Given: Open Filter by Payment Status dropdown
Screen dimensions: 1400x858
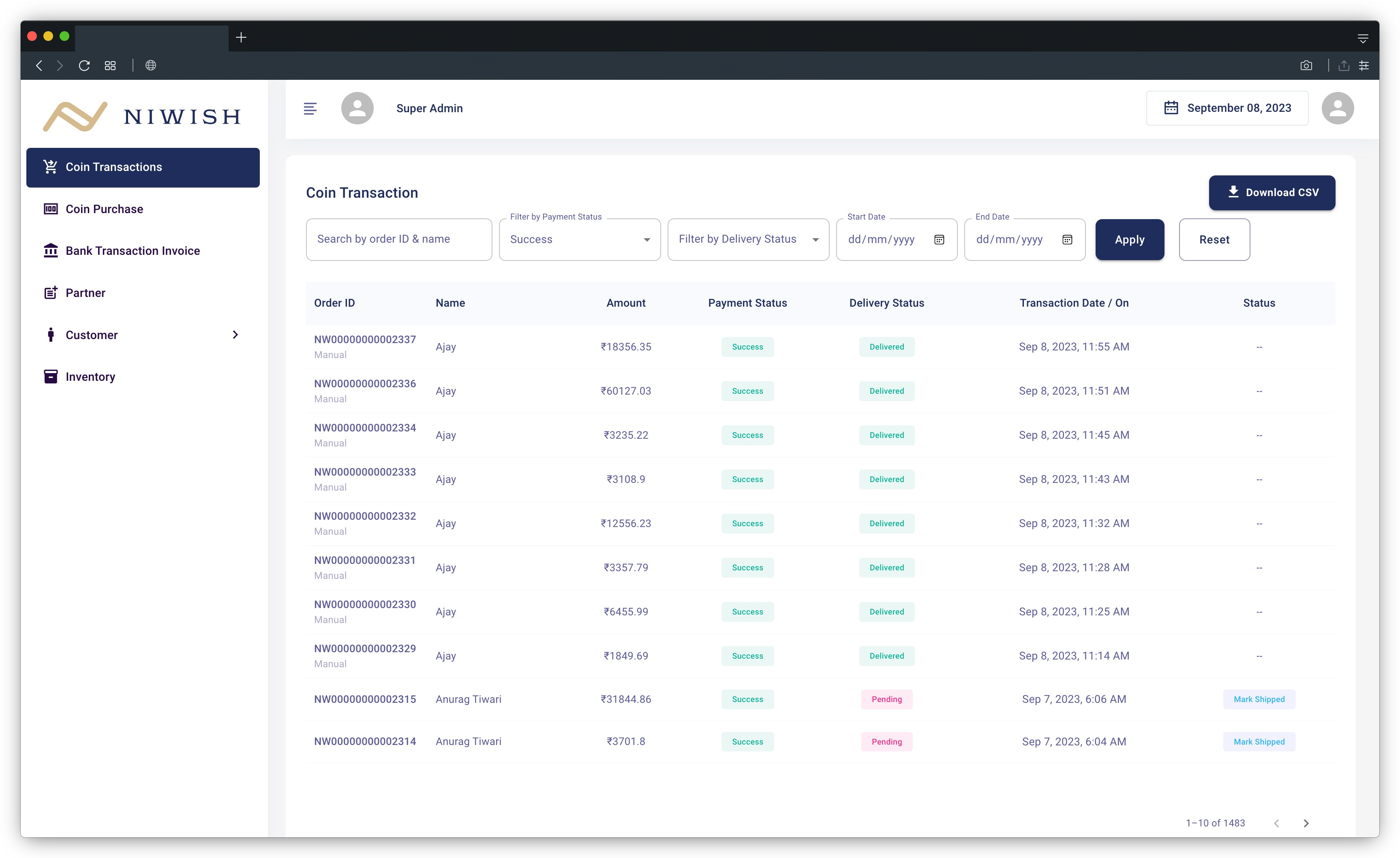Looking at the screenshot, I should [x=580, y=240].
